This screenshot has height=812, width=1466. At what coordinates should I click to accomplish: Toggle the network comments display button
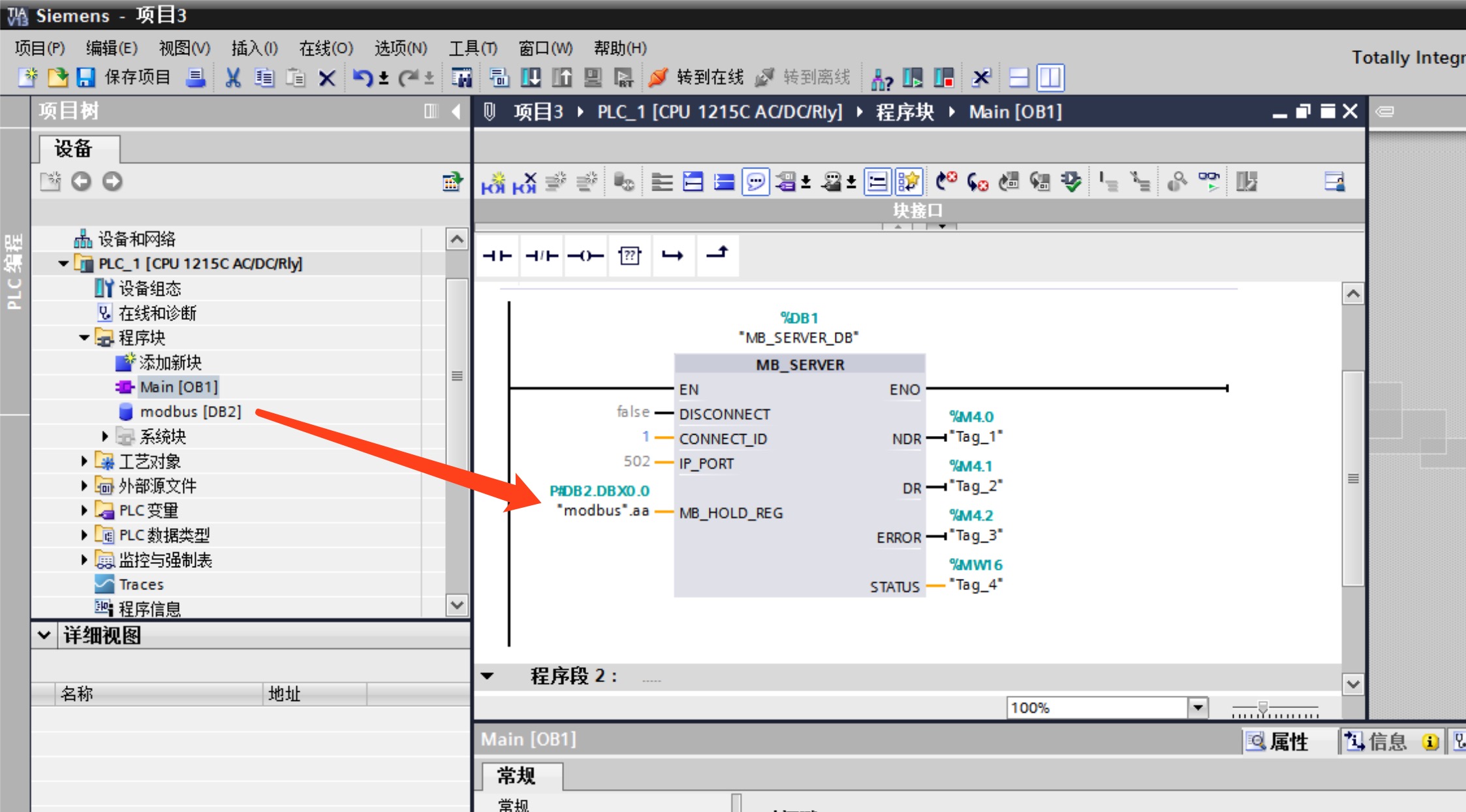[755, 181]
